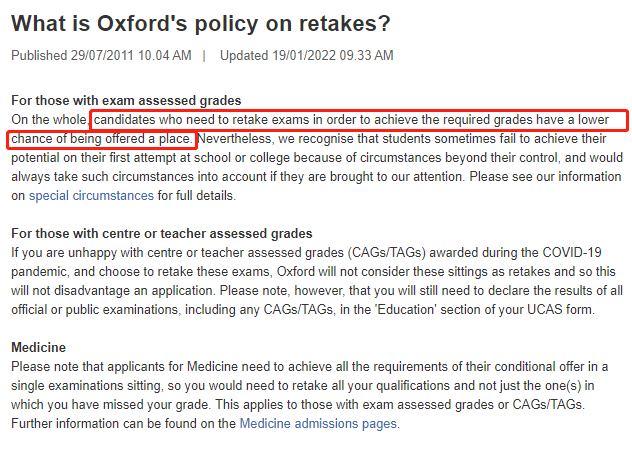Open the Medicine admissions pages link
Viewport: 632px width, 450px height.
click(x=318, y=423)
